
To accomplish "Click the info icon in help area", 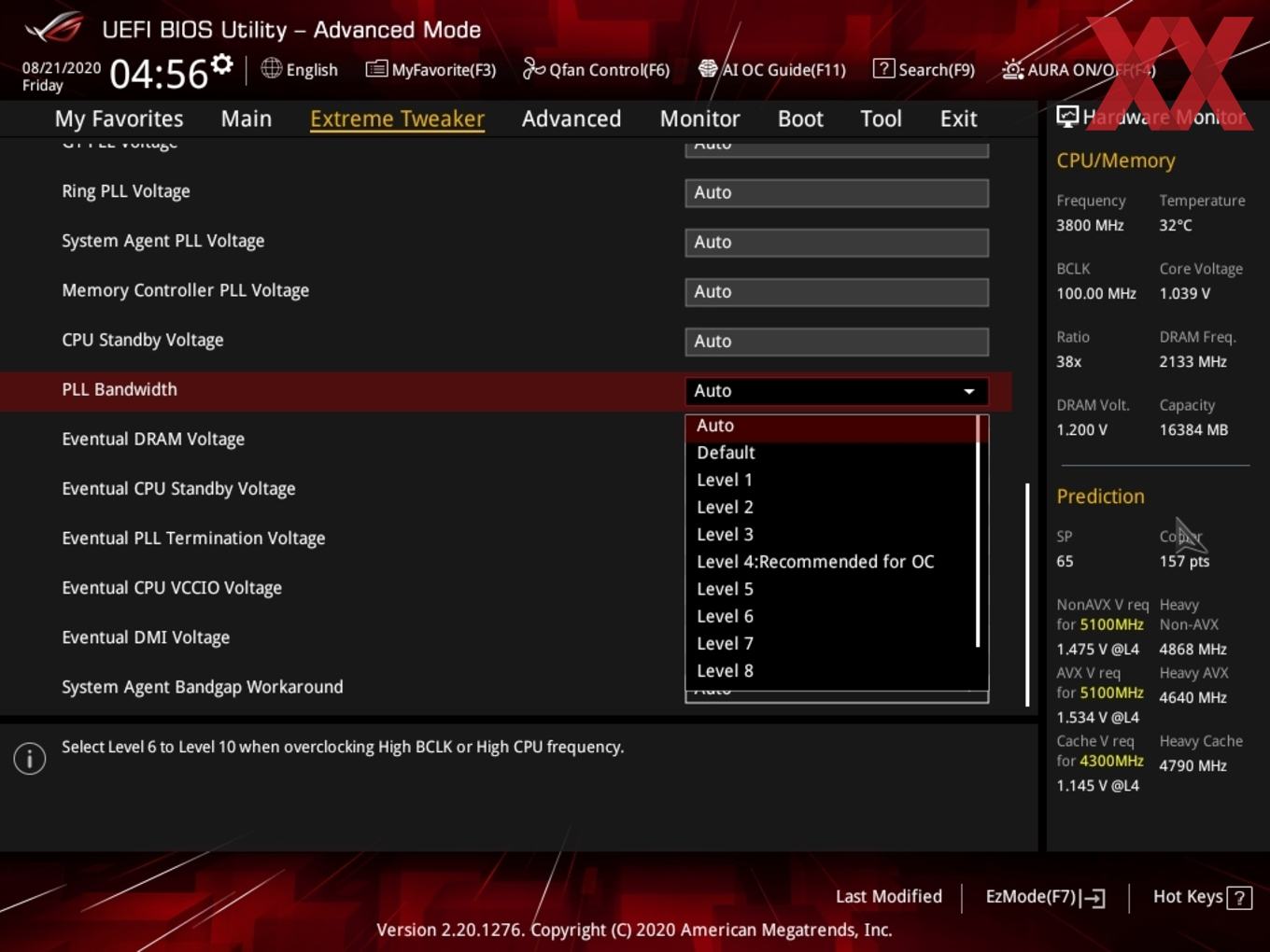I will (x=30, y=758).
